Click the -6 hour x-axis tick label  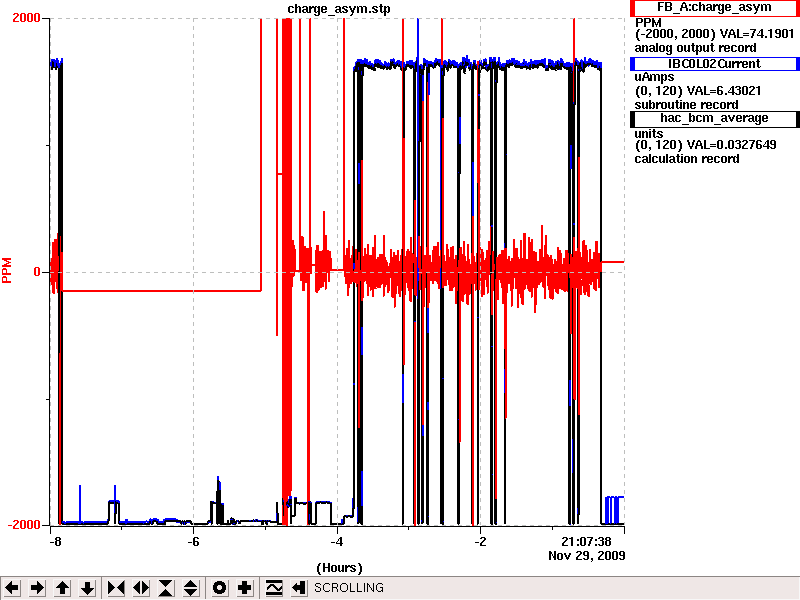[193, 541]
